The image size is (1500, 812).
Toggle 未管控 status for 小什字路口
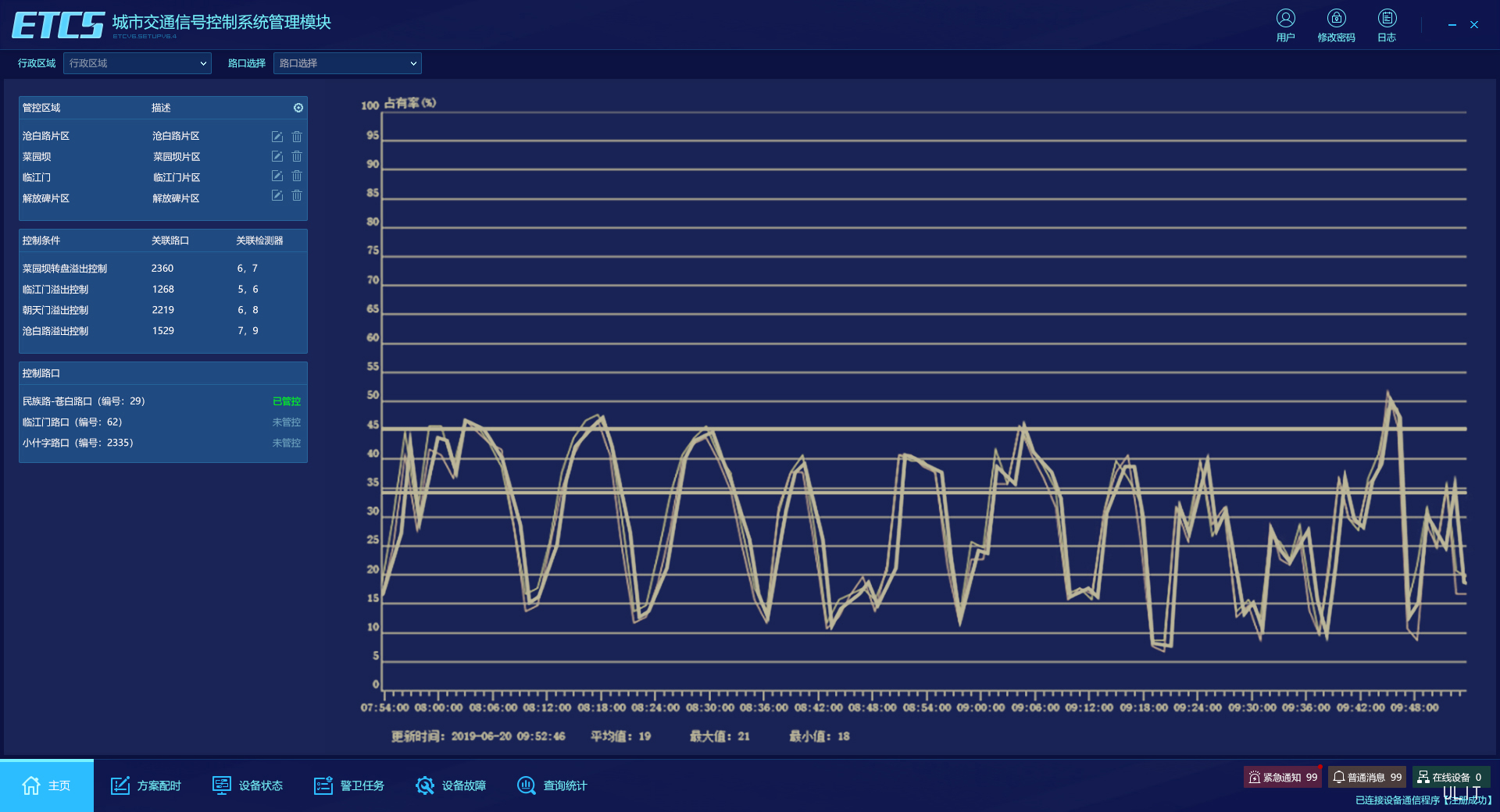tap(286, 443)
